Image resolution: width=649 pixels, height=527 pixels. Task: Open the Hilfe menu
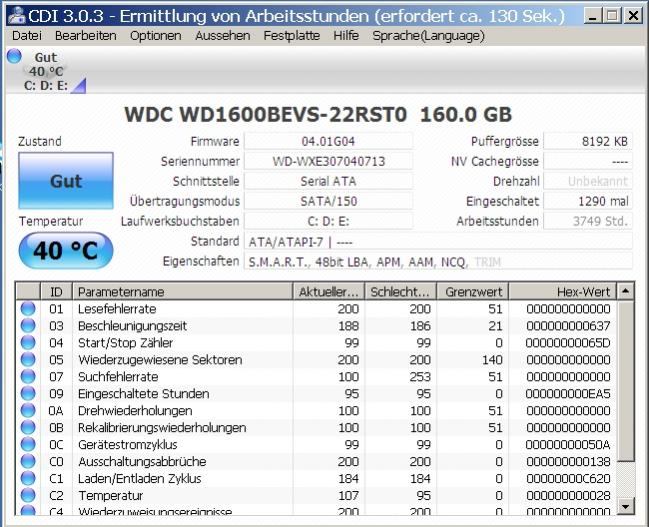coord(346,36)
